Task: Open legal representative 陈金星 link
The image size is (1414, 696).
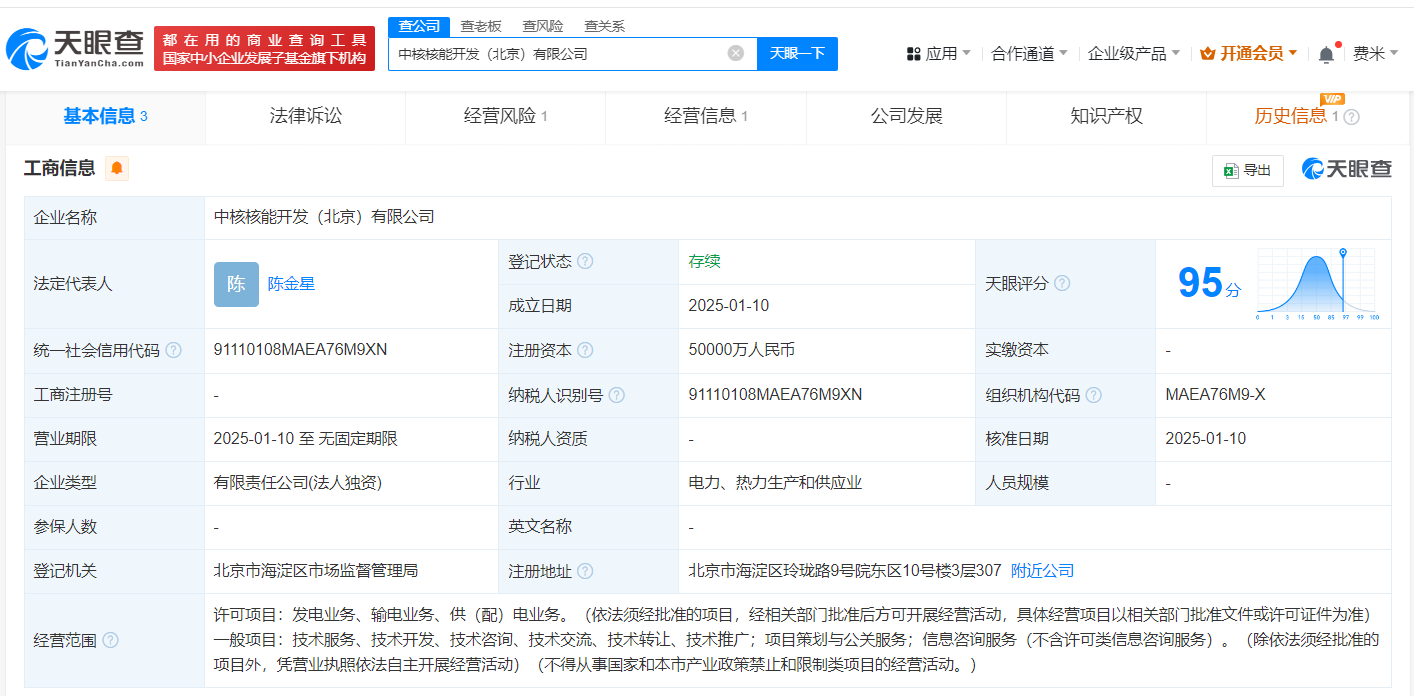Action: tap(291, 283)
